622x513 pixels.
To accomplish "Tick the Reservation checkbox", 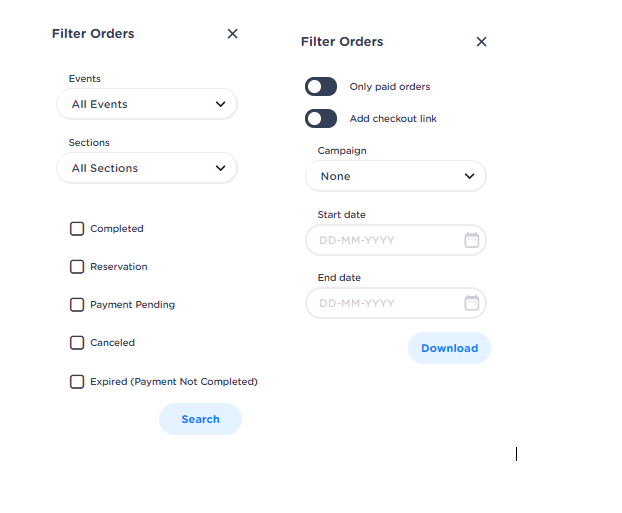I will [x=77, y=267].
